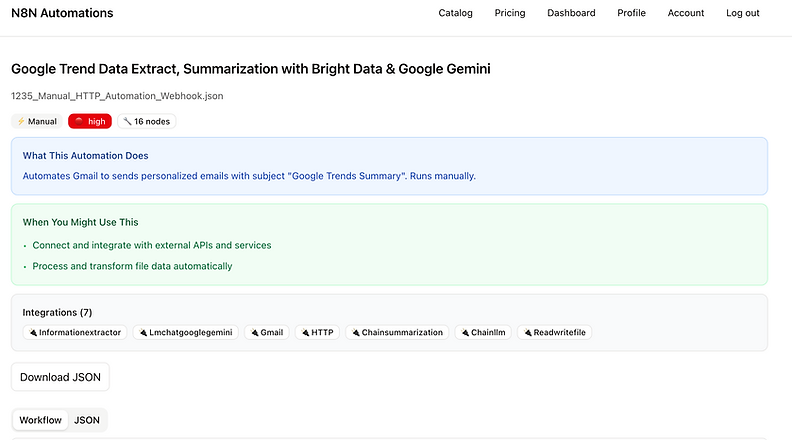The width and height of the screenshot is (792, 440).
Task: Click the 16 nodes badge
Action: tap(146, 121)
